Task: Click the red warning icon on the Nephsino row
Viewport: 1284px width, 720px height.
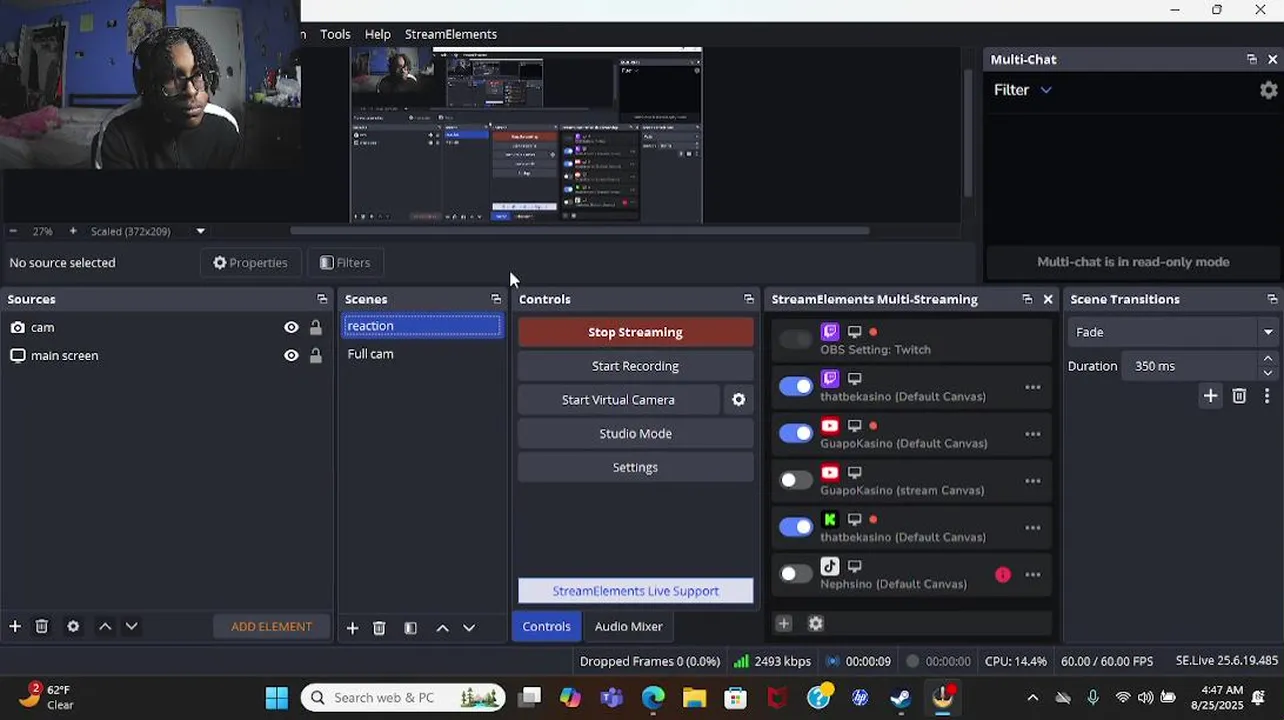Action: pos(1003,575)
